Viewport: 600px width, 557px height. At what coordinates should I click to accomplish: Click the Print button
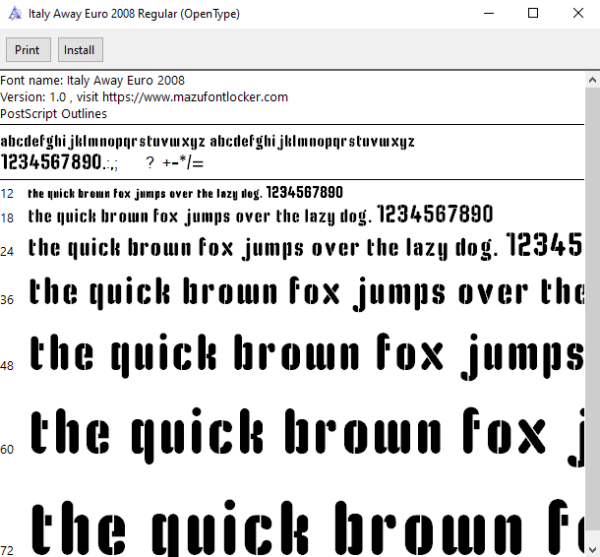click(x=28, y=50)
